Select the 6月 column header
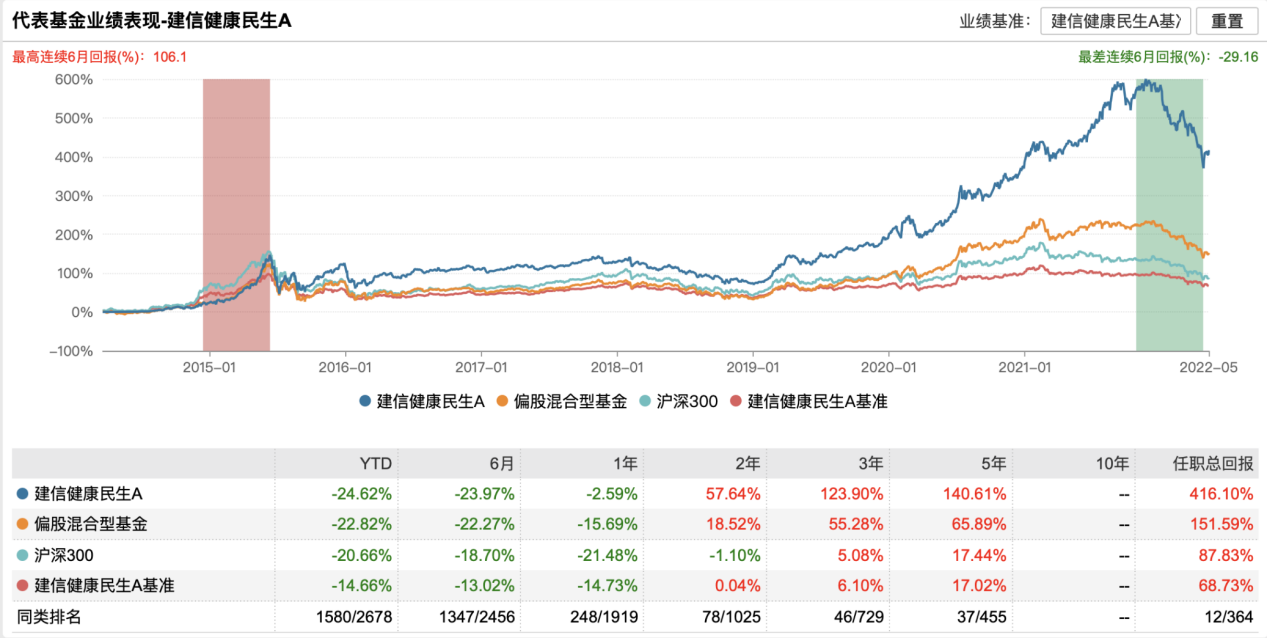Image resolution: width=1267 pixels, height=638 pixels. tap(501, 464)
